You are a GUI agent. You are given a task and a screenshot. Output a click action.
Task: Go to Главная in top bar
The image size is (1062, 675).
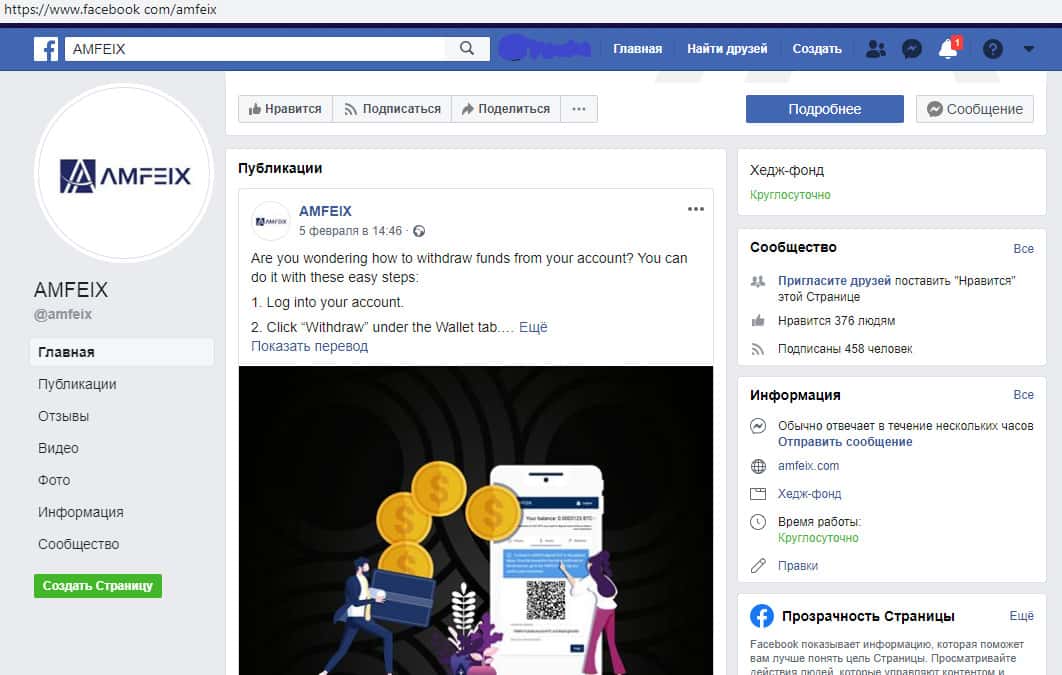point(637,49)
